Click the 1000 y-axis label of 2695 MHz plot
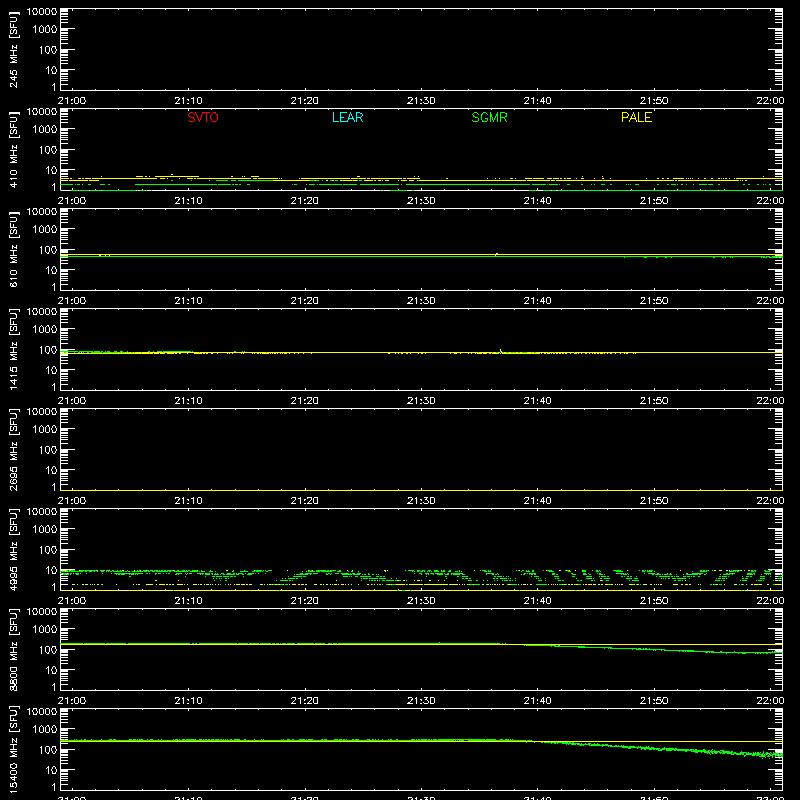The width and height of the screenshot is (800, 800). 45,430
